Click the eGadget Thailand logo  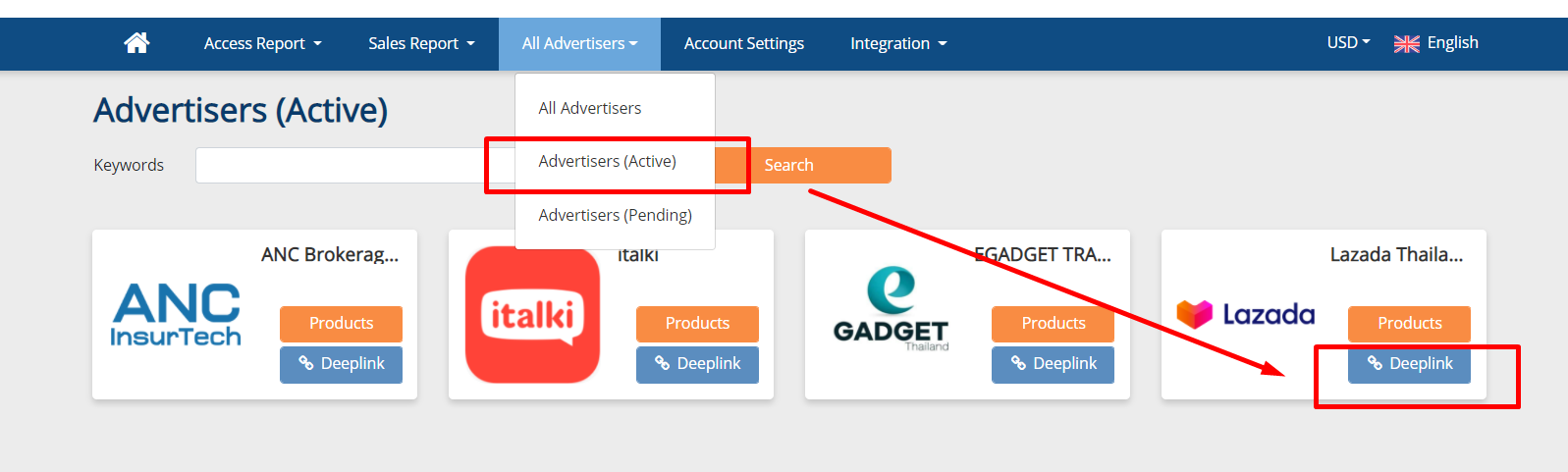[892, 309]
